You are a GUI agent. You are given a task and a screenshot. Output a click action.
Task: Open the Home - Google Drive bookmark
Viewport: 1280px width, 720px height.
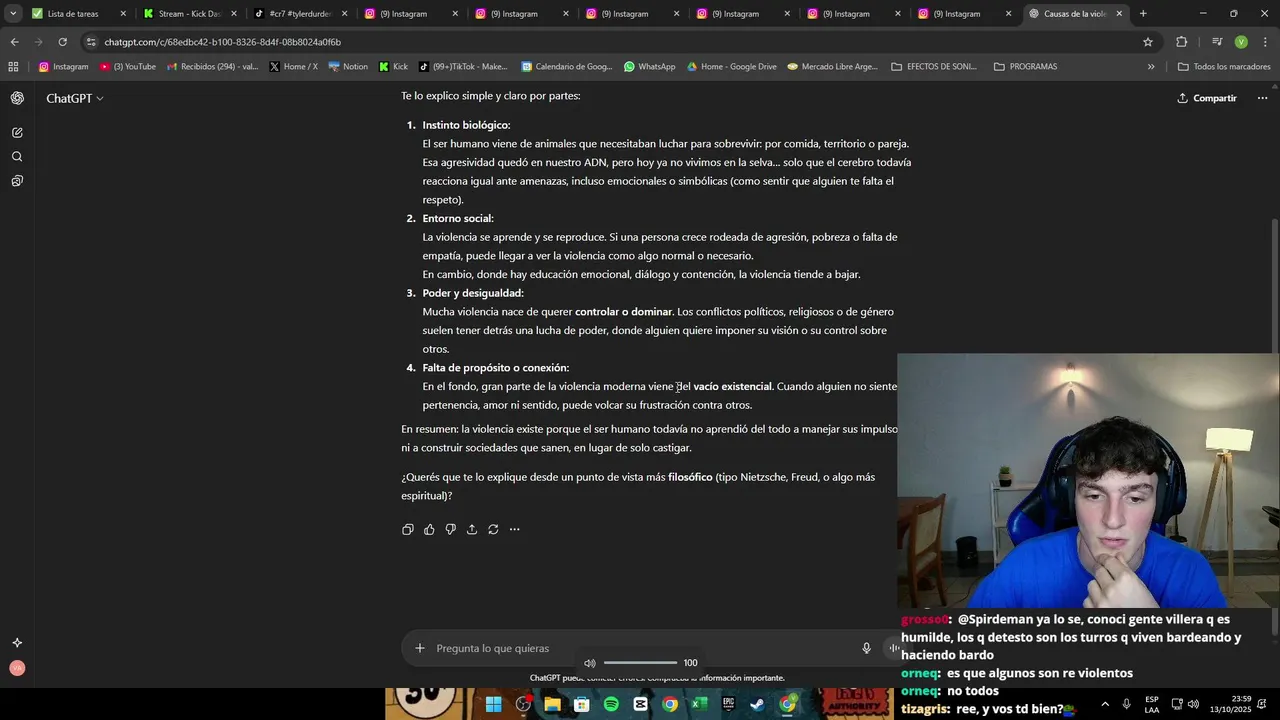click(x=731, y=67)
